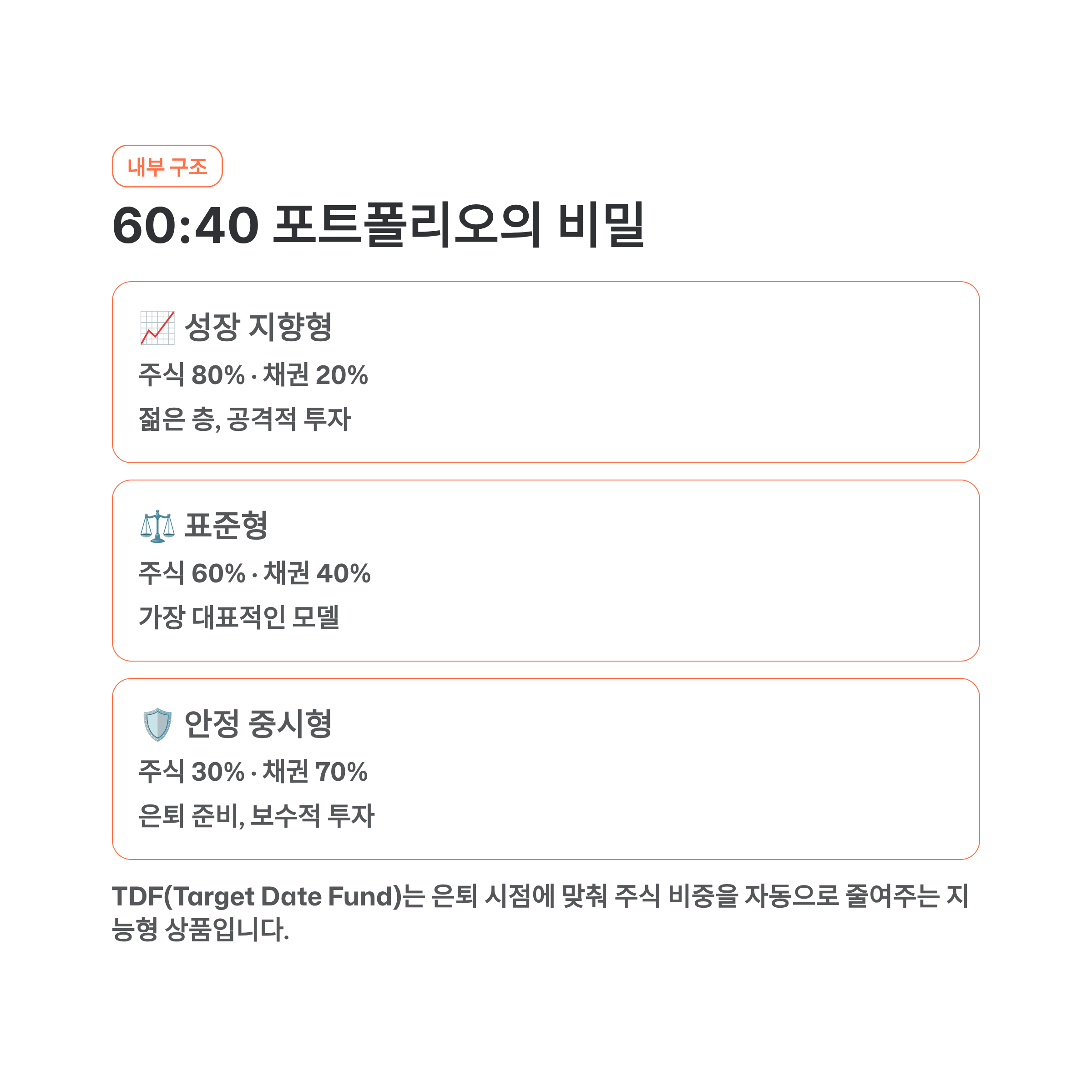Click the chart-increasing emoji icon
The height and width of the screenshot is (1092, 1092).
157,327
